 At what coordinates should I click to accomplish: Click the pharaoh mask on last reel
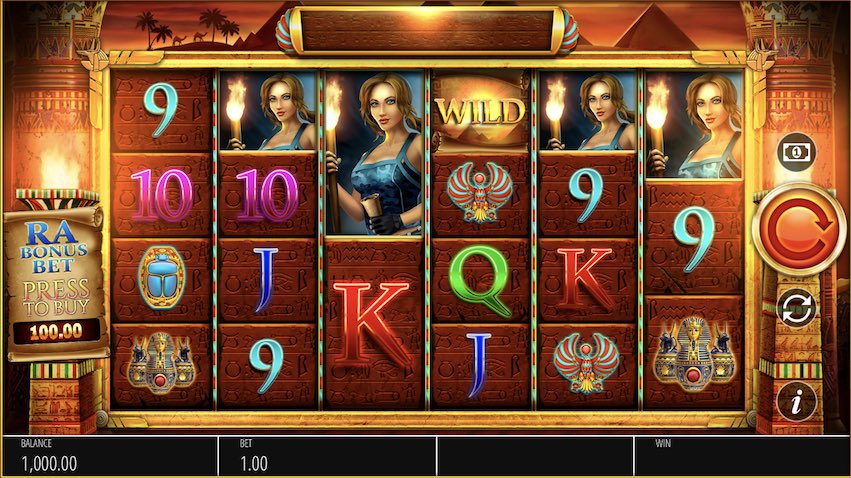click(x=694, y=354)
